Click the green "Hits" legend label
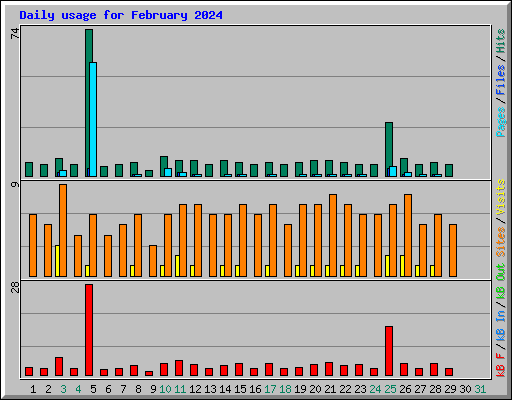This screenshot has height=400, width=512. [x=501, y=41]
